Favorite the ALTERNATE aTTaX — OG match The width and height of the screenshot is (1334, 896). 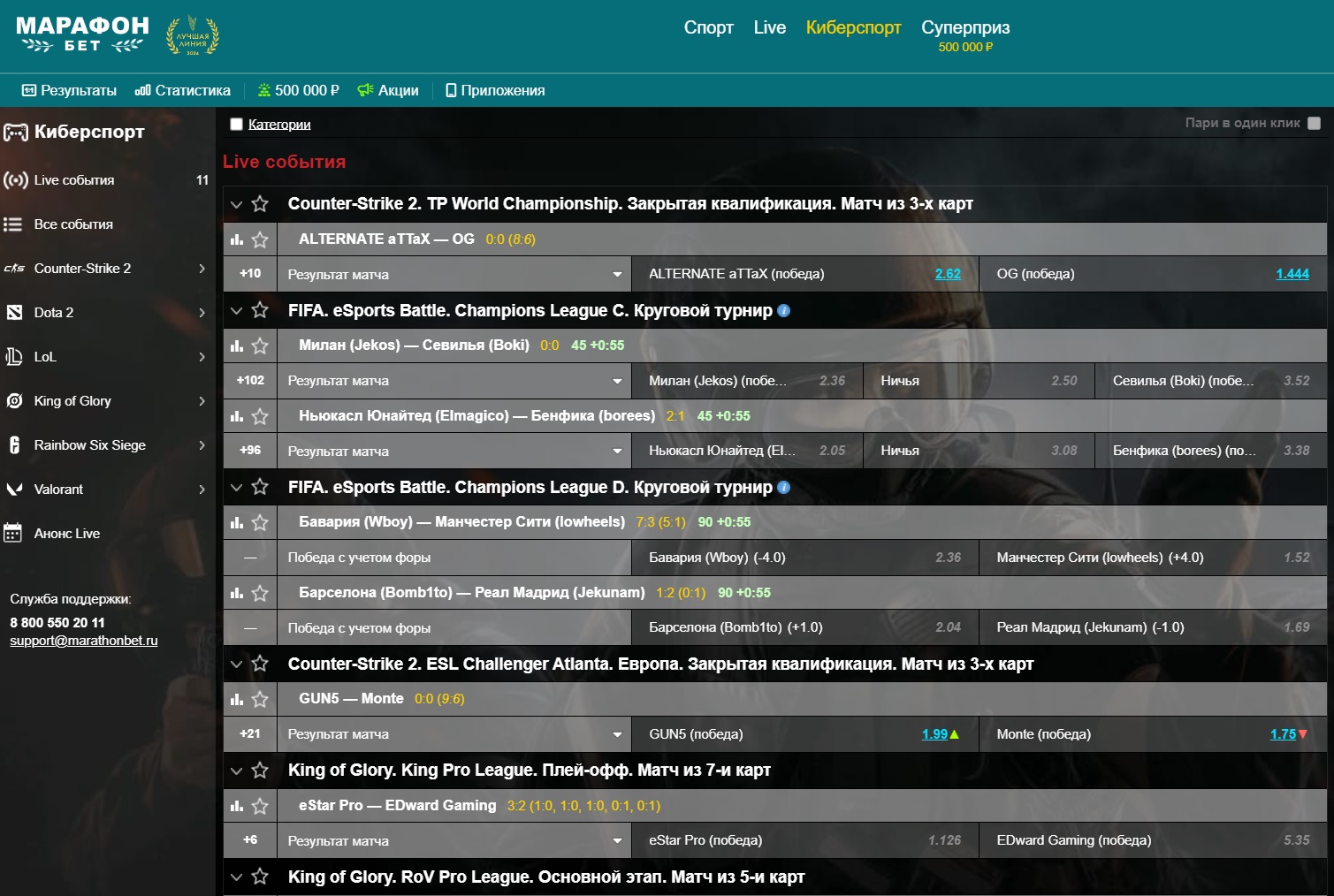click(260, 239)
